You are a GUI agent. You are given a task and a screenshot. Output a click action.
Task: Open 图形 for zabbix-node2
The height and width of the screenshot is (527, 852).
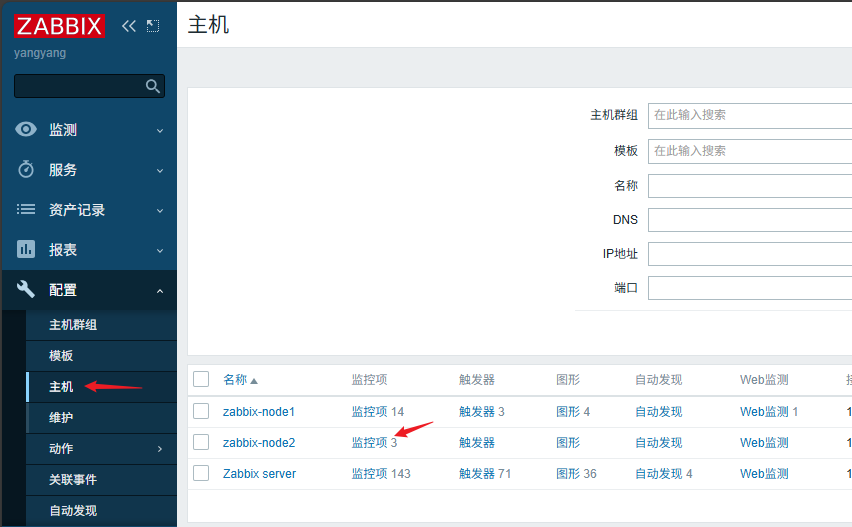click(568, 443)
